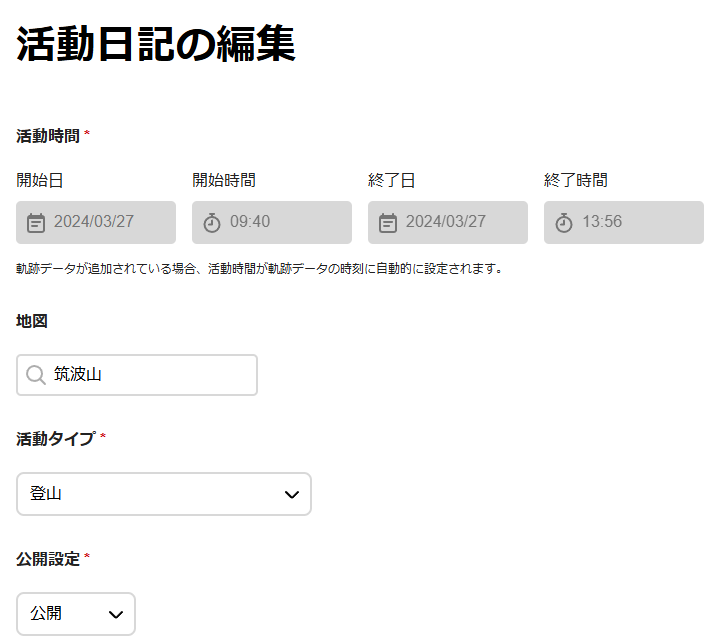Click the 活動時間 section label
Screen dimensions: 723x644
47,135
